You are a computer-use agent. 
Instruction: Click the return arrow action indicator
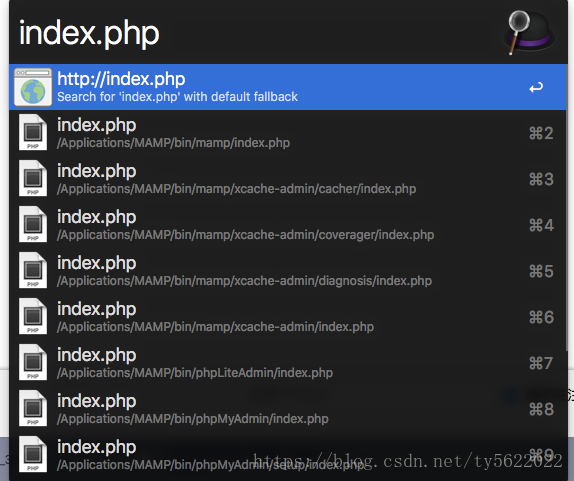(536, 87)
